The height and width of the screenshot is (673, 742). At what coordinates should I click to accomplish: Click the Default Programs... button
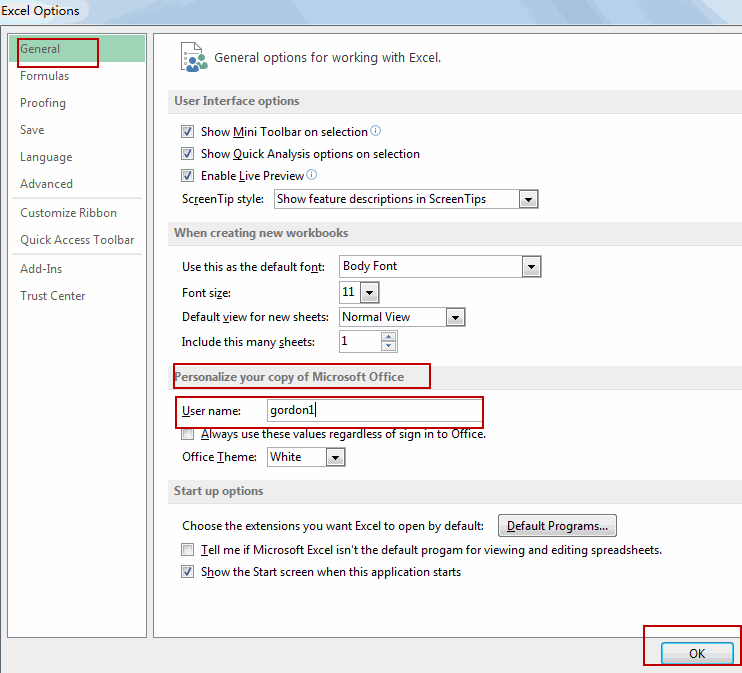click(x=557, y=526)
